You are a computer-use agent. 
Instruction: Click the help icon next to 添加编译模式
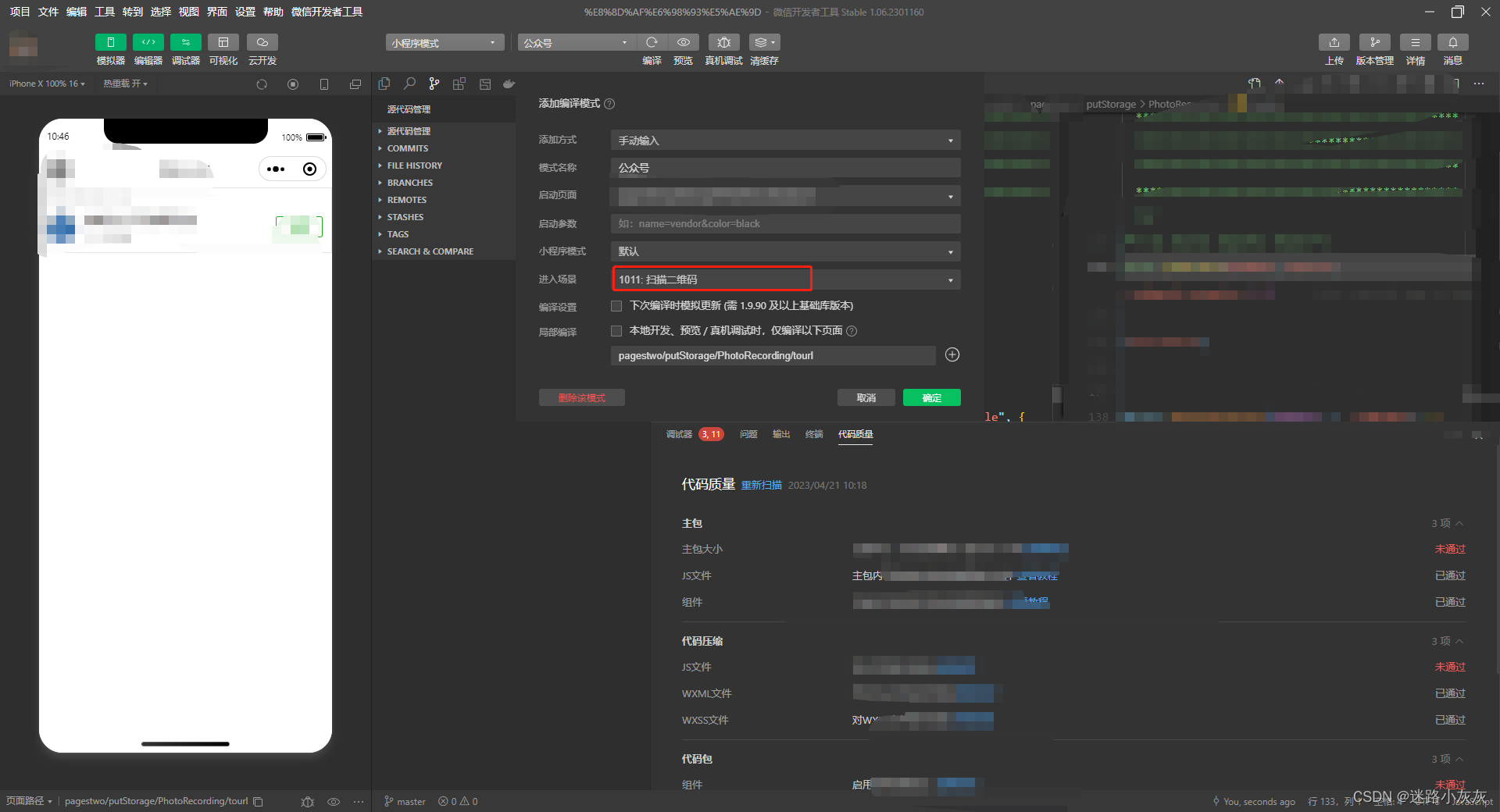pos(609,104)
